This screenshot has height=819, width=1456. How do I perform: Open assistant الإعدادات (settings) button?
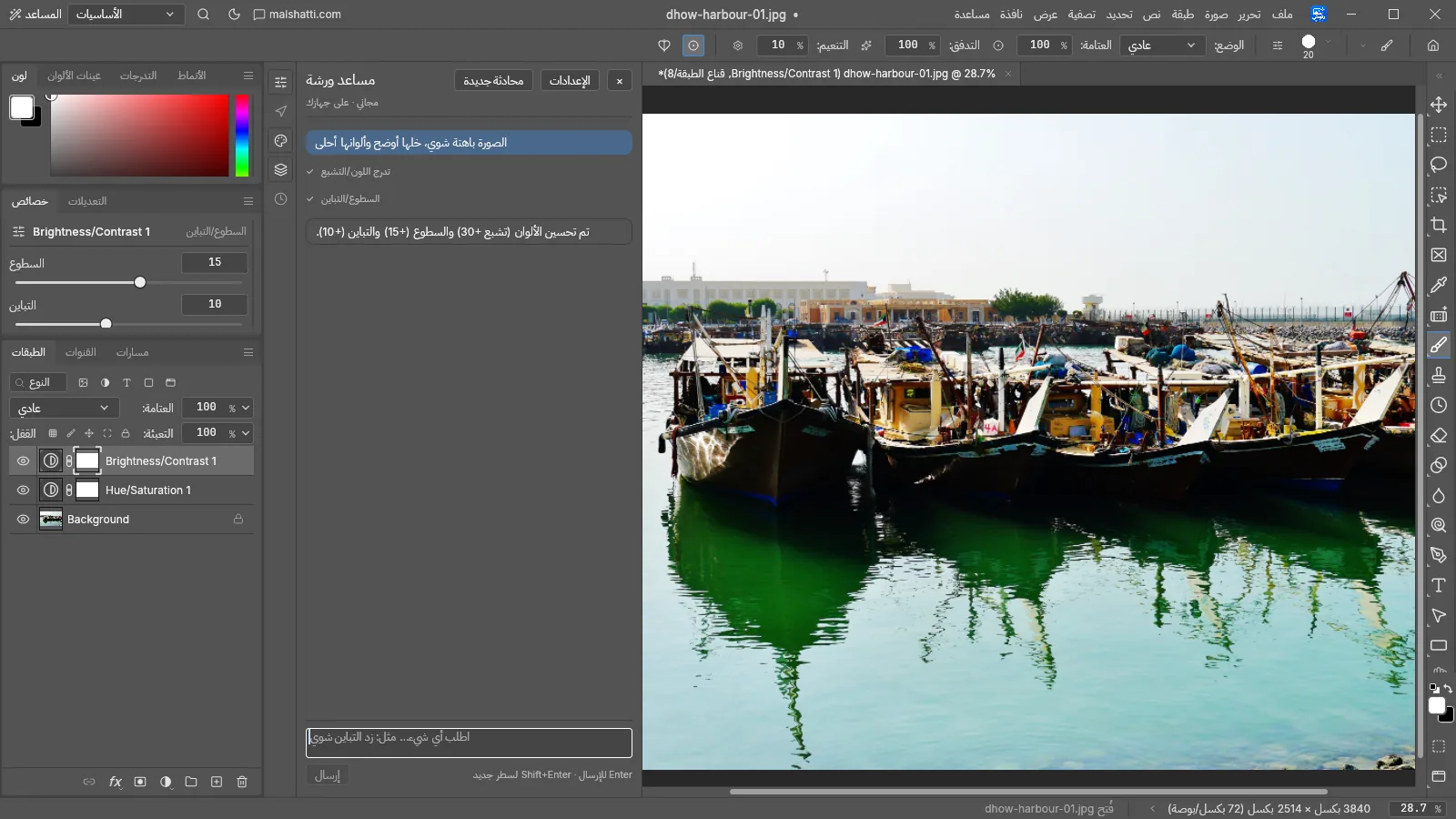[570, 80]
